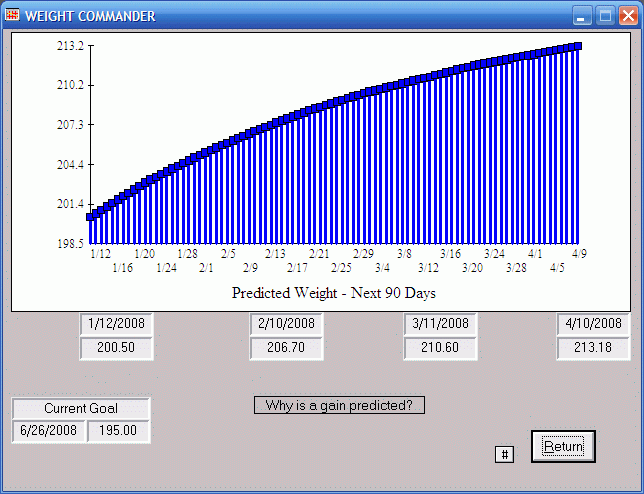Click the 200.50 weight field
Image resolution: width=644 pixels, height=494 pixels.
tap(116, 348)
